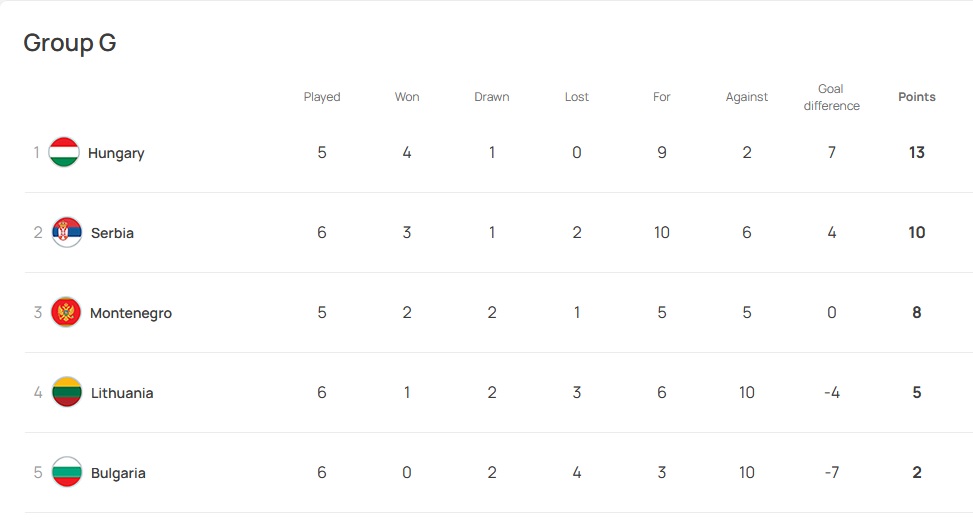Click the Bulgaria flag icon
973x528 pixels.
(67, 473)
